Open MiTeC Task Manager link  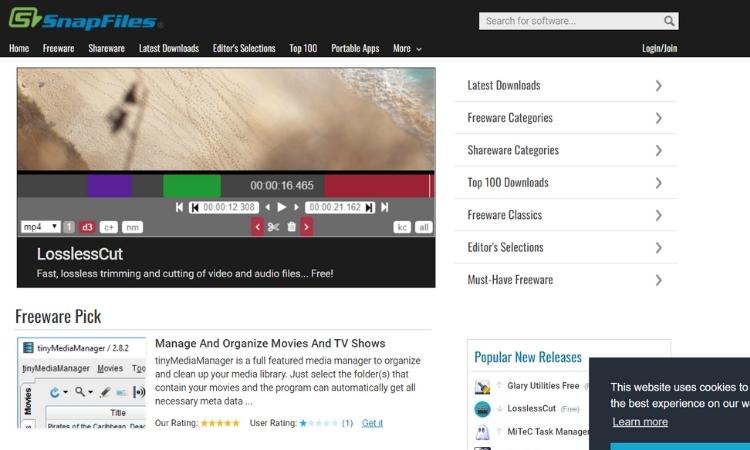pos(548,431)
